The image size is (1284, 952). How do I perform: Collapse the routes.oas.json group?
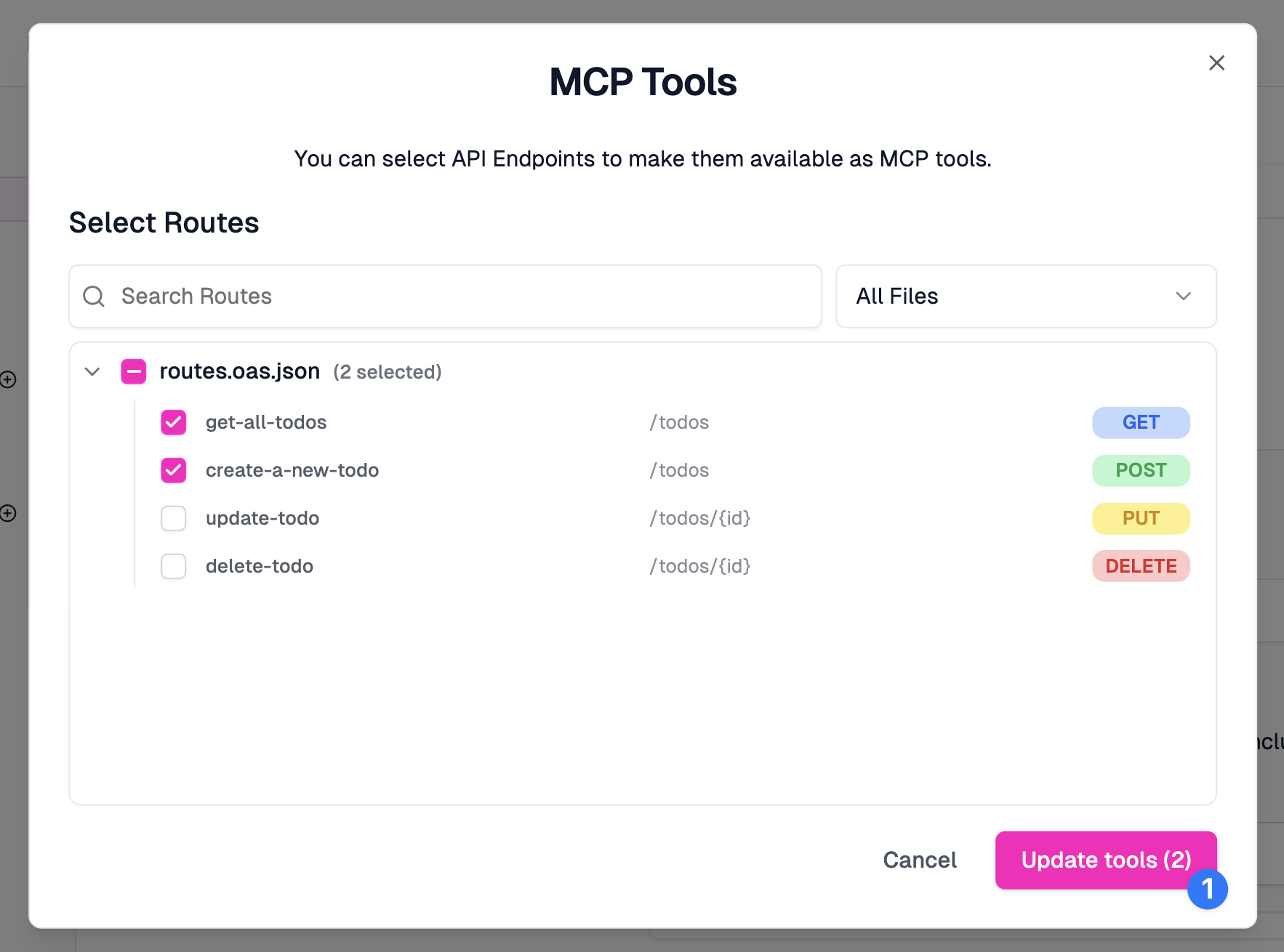pos(92,372)
